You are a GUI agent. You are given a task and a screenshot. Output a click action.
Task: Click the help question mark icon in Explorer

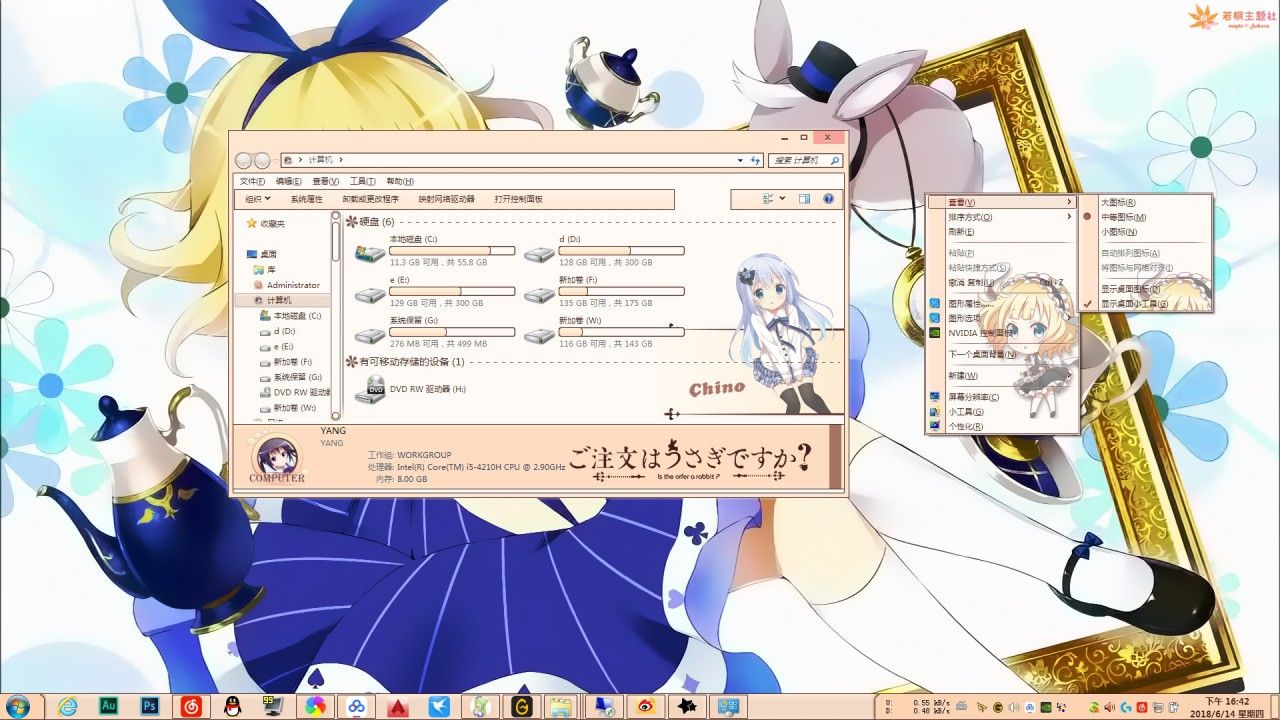click(828, 199)
